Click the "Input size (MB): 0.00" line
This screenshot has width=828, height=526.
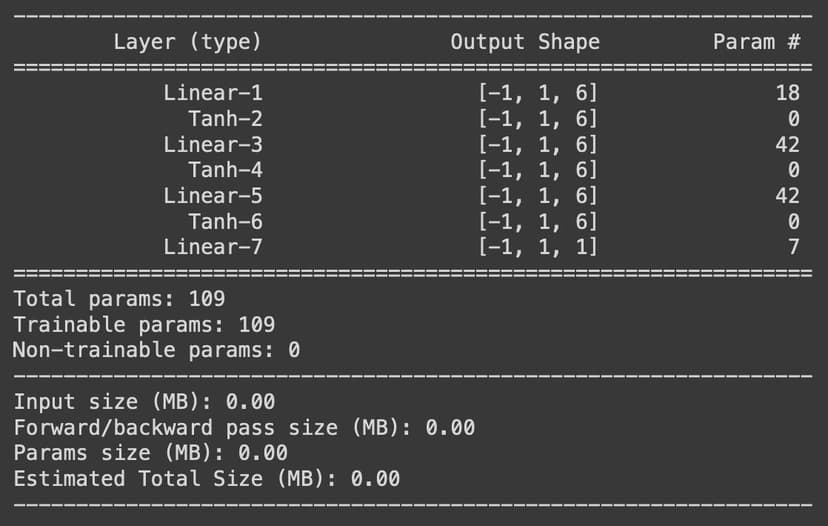[x=144, y=402]
